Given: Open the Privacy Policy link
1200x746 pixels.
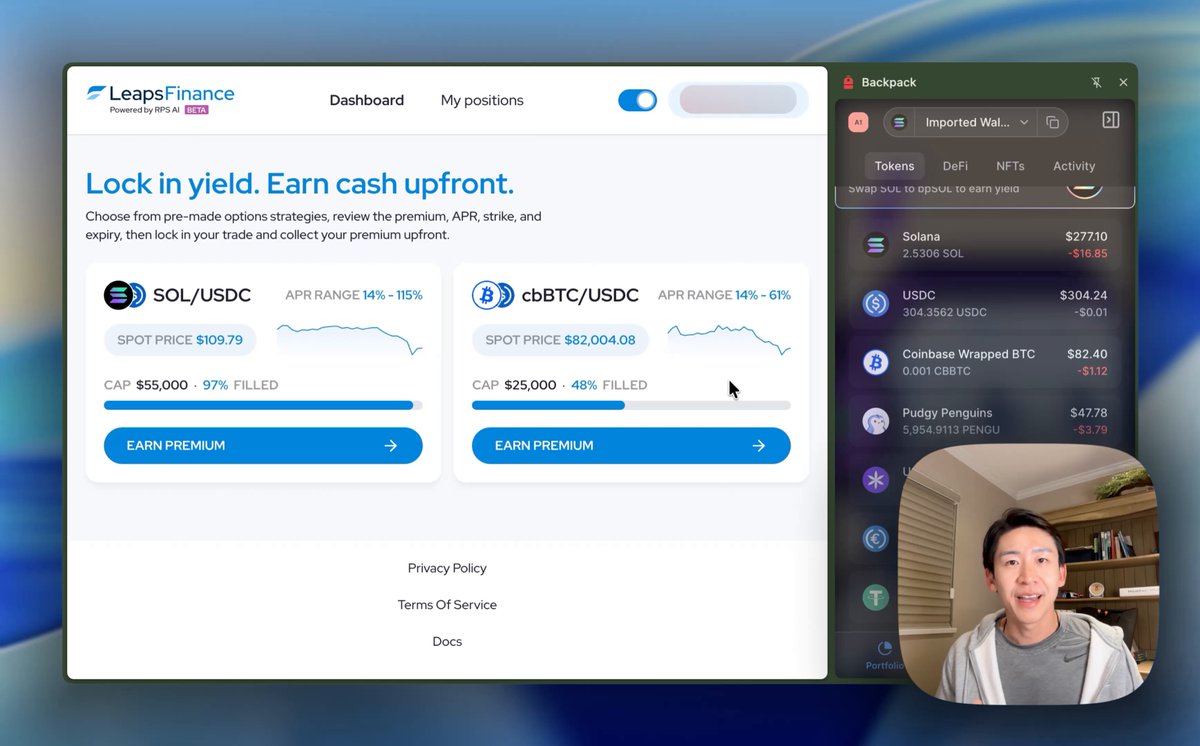Looking at the screenshot, I should (x=447, y=568).
